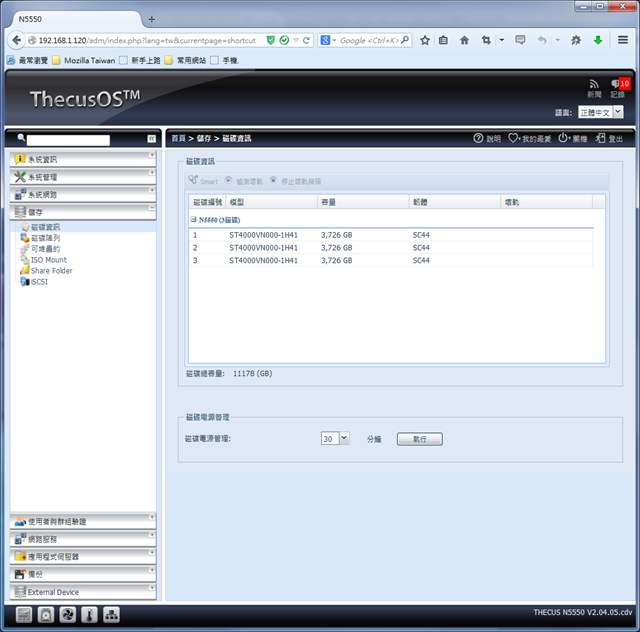The height and width of the screenshot is (632, 640).
Task: Select disk 1 row ST4000VN000-1H41
Action: coord(391,235)
